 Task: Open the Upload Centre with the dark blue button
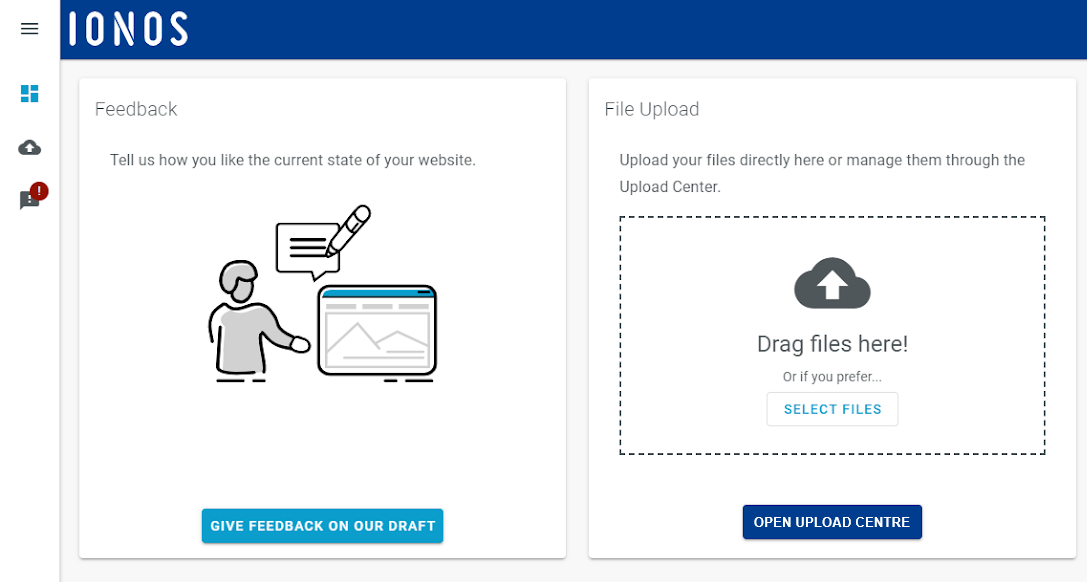832,521
